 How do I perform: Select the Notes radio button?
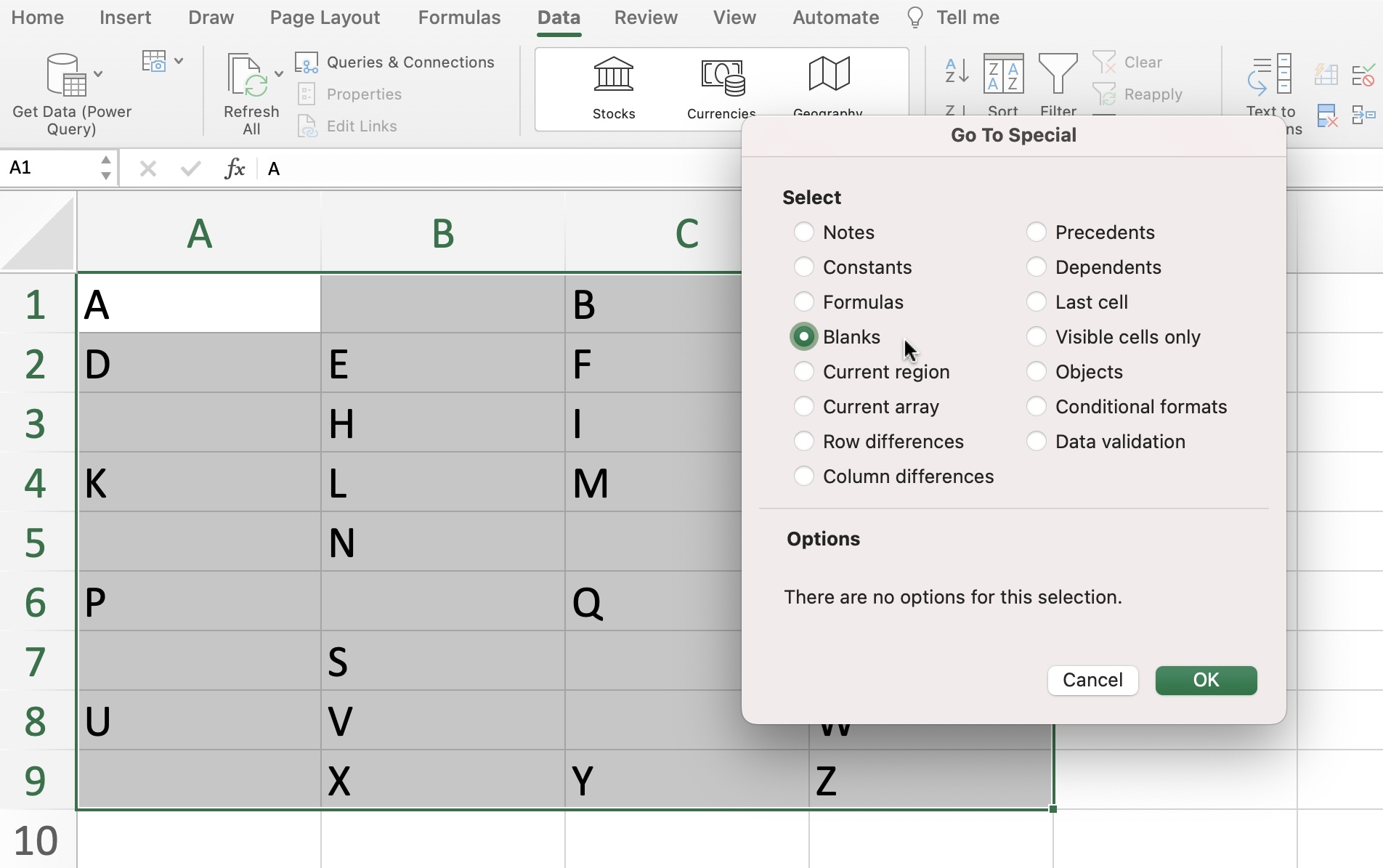803,232
